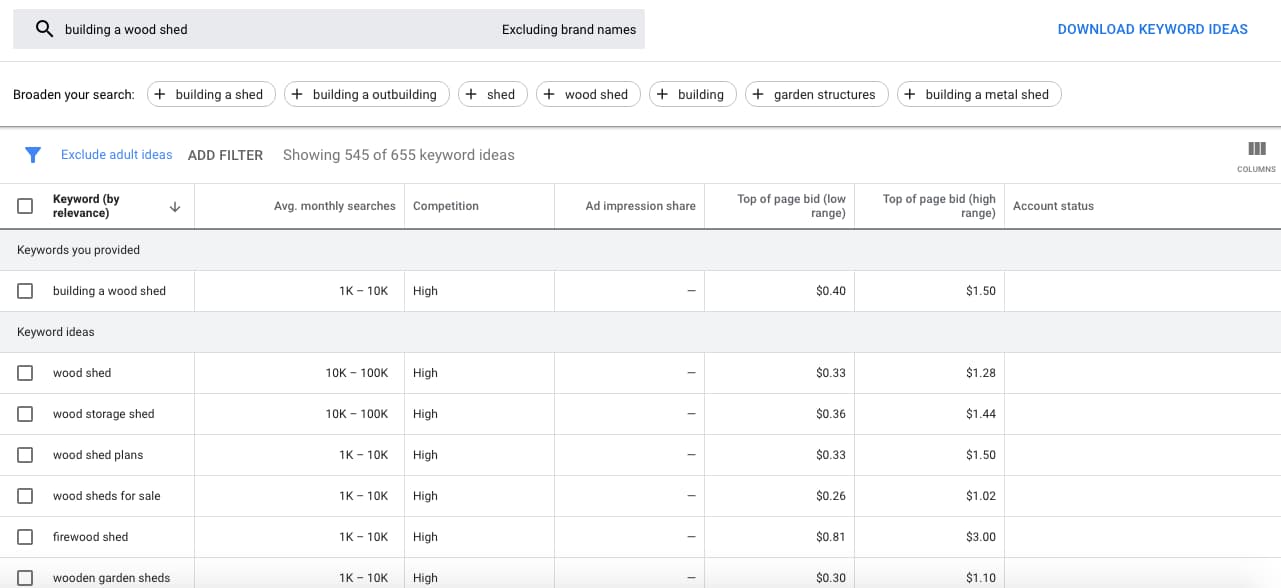Add the 'wood shed' broaden-search chip
Viewport: 1281px width, 588px height.
588,94
